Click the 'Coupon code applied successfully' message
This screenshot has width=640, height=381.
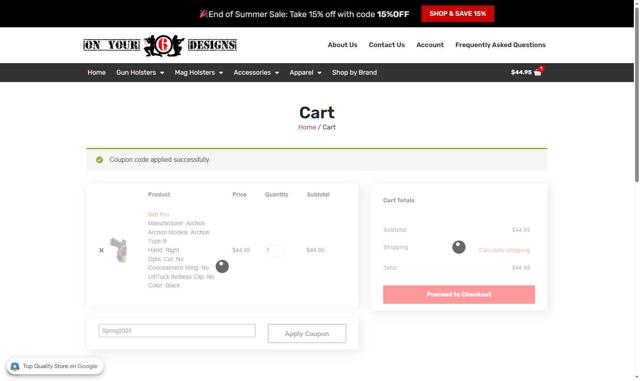[x=159, y=160]
